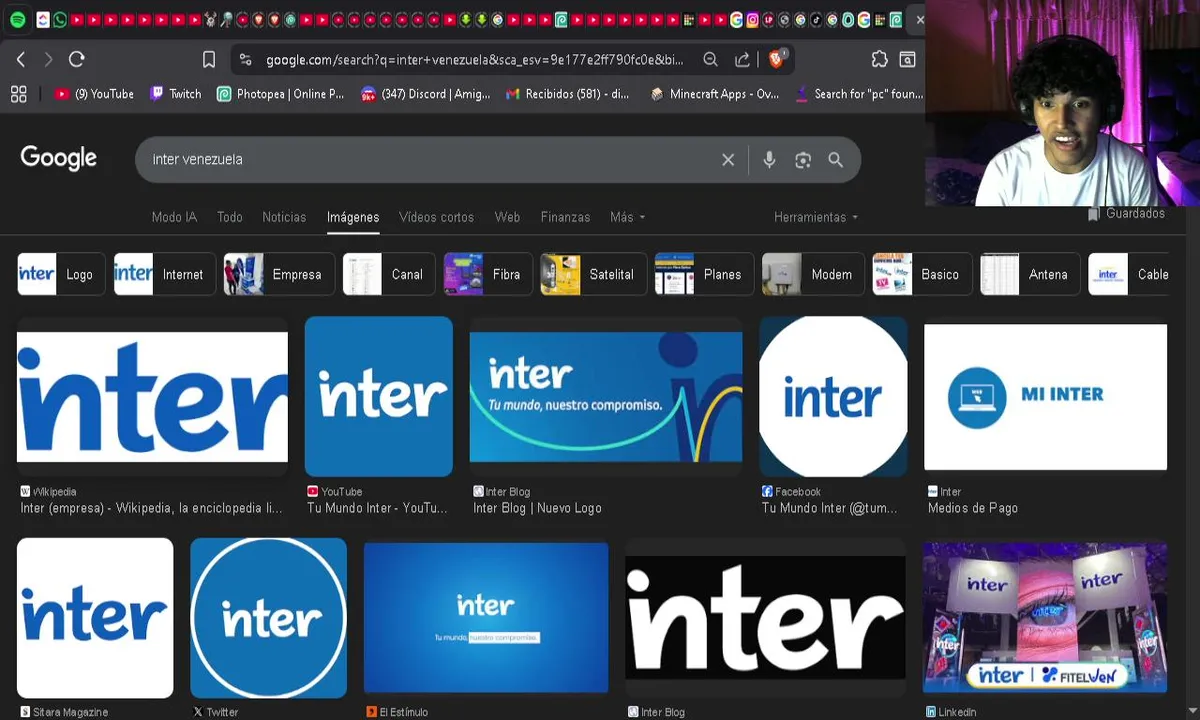Open the El Estímulo inter image
Screen dimensions: 1200x720
(486, 618)
